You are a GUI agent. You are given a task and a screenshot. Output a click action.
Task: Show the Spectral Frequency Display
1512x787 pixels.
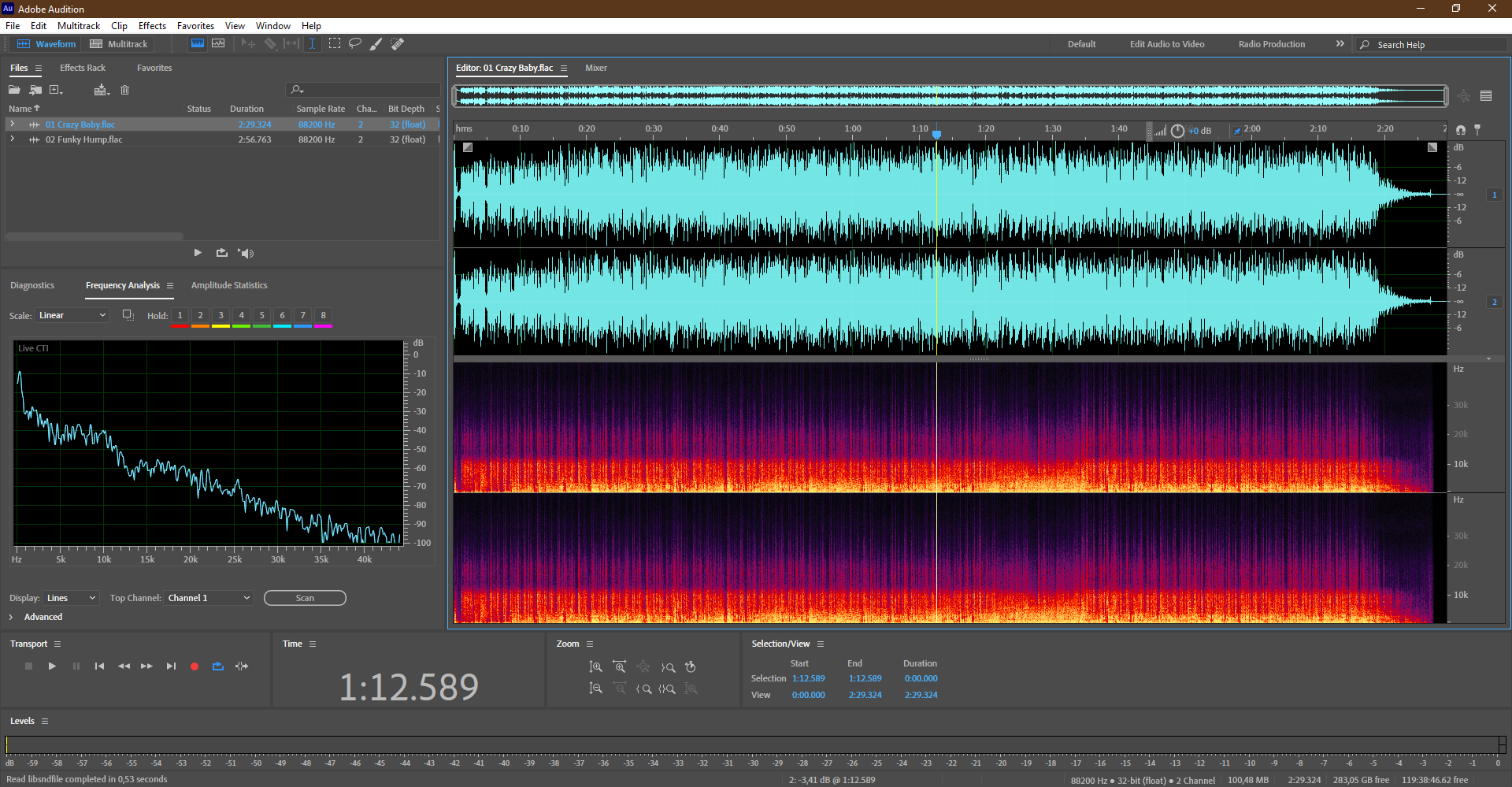(198, 43)
